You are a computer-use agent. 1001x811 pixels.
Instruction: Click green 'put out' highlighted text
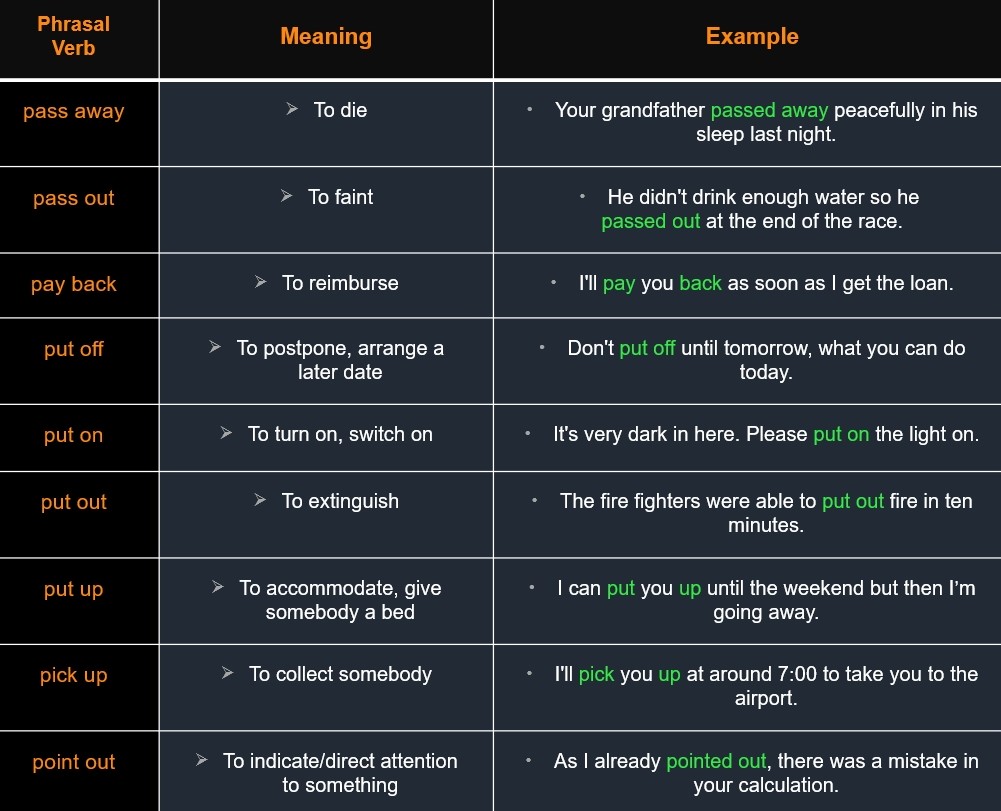[853, 501]
